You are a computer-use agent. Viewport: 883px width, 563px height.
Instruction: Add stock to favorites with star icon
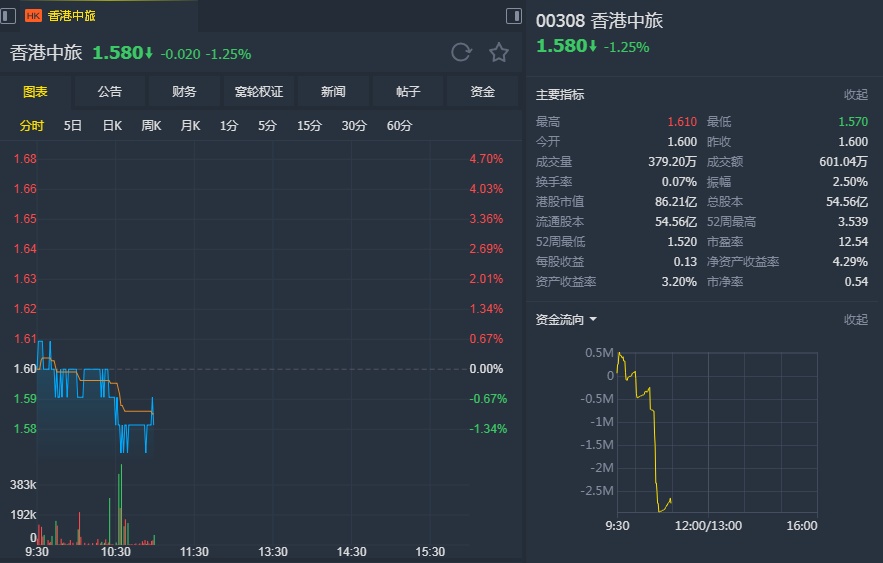(499, 53)
